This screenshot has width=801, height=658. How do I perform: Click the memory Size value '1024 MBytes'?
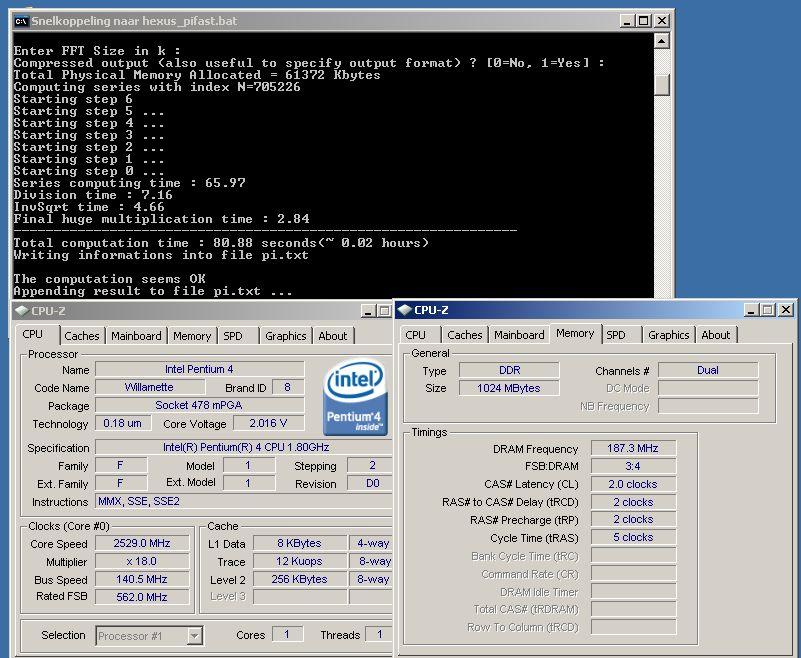509,388
